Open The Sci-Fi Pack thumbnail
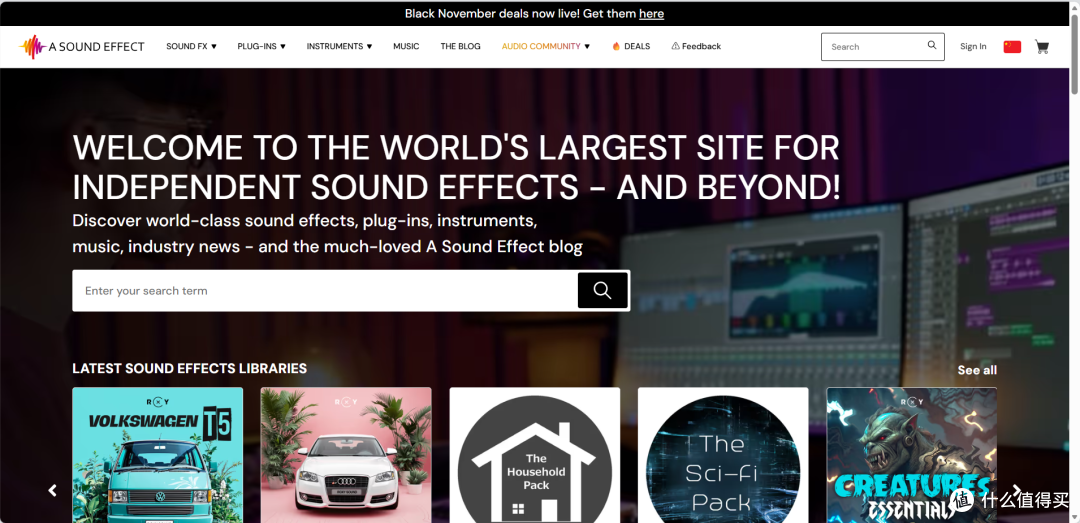1080x523 pixels. coord(723,455)
